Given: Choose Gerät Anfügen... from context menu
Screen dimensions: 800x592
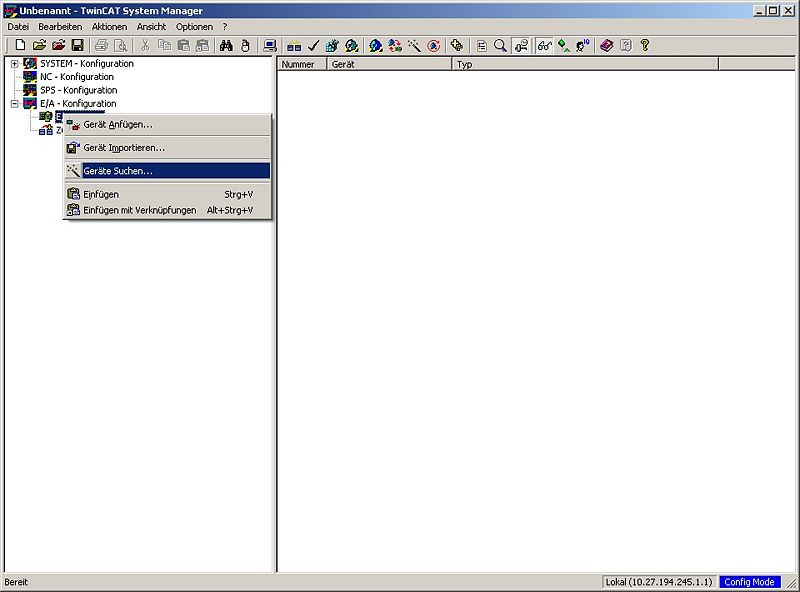Looking at the screenshot, I should [x=167, y=125].
